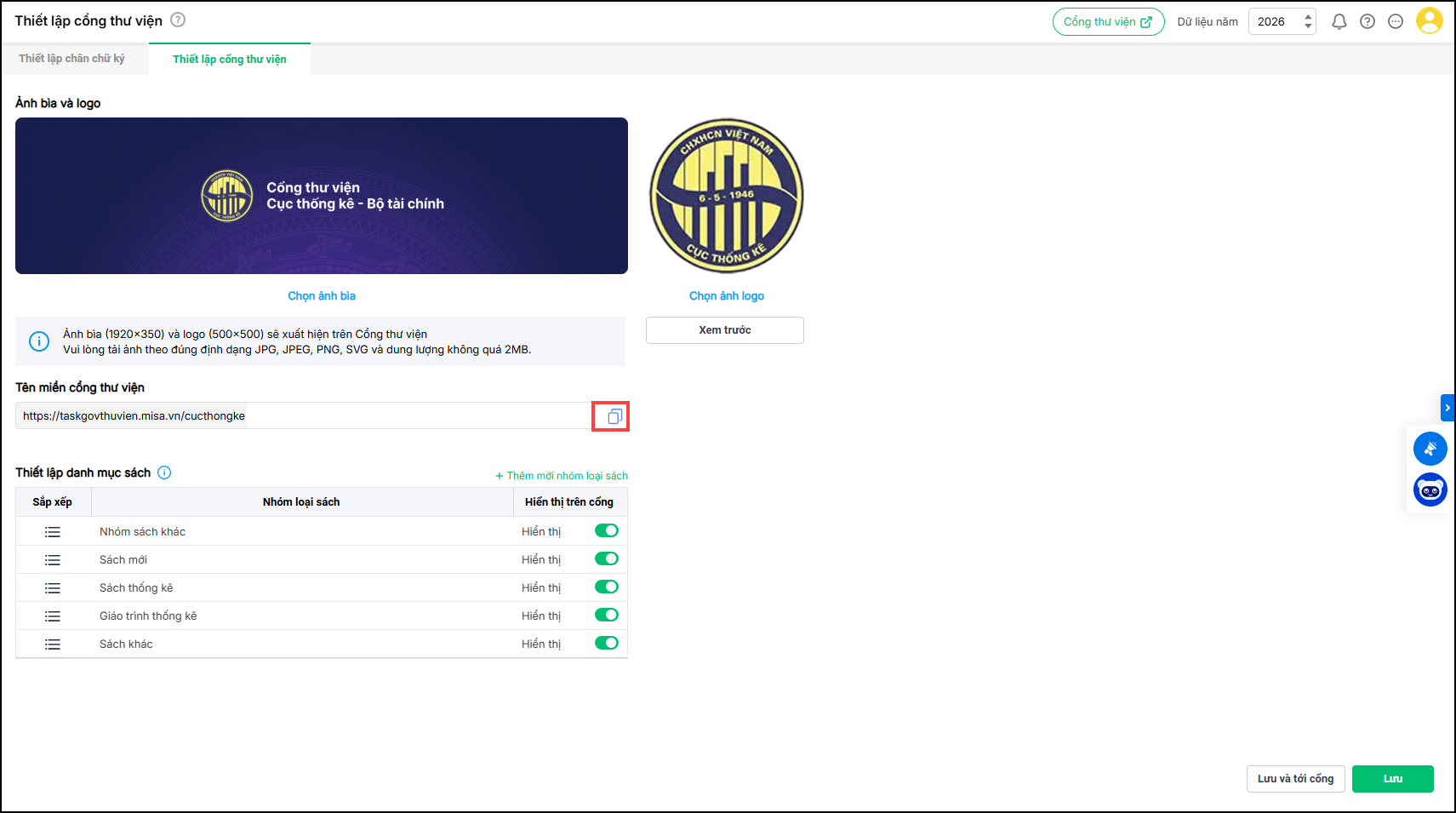Open the chat bubble icon in top bar
The height and width of the screenshot is (813, 1456).
coord(1396,21)
